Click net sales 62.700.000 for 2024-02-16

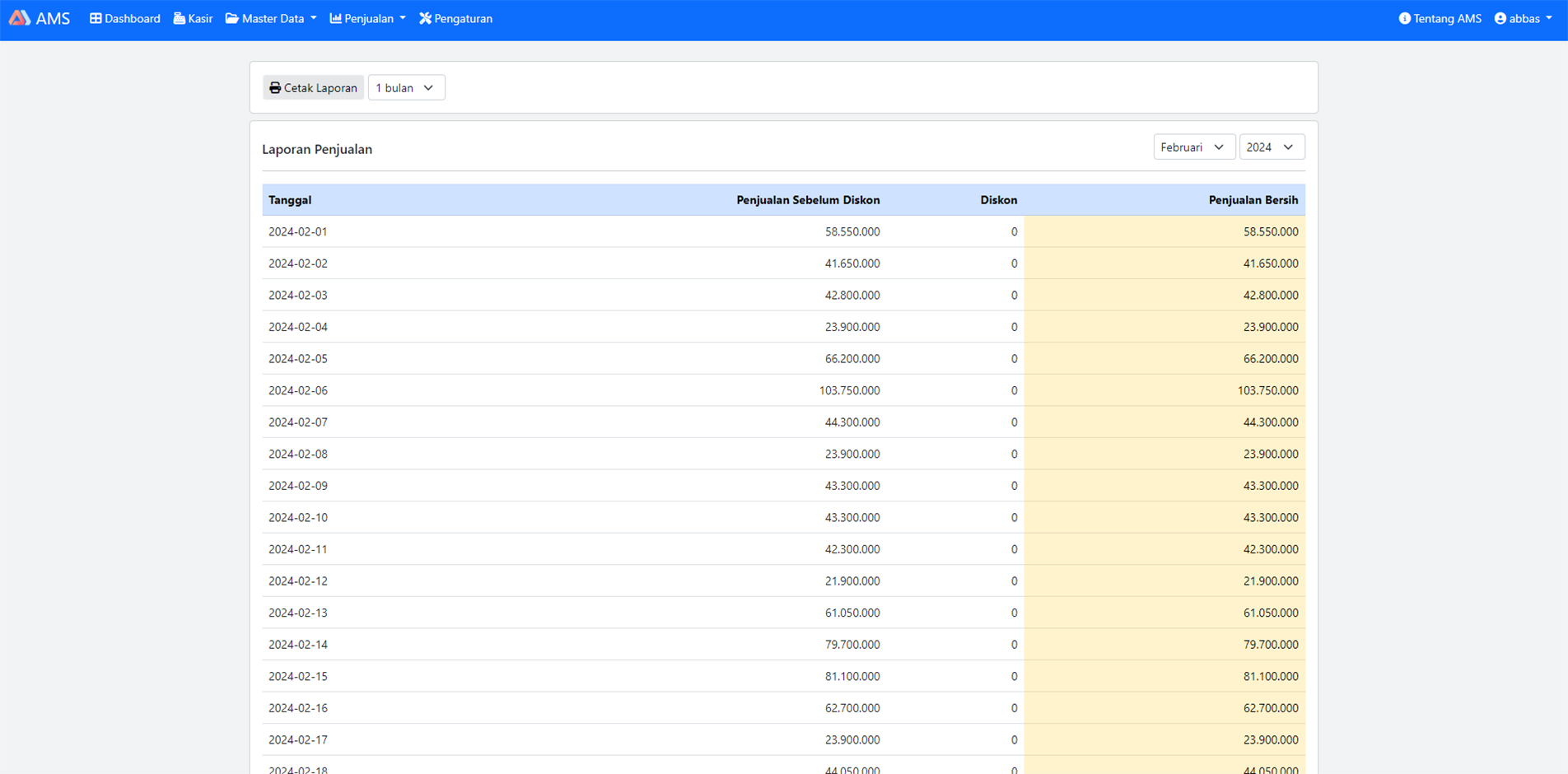click(1271, 708)
